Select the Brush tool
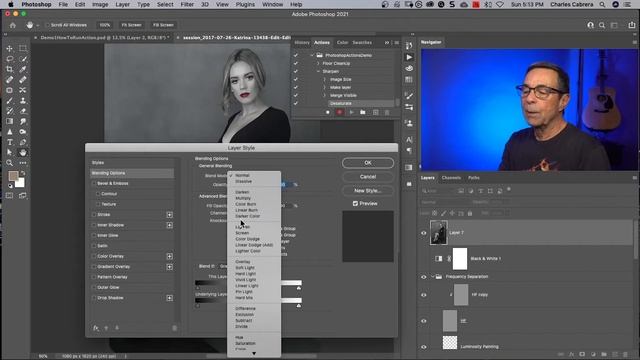Image resolution: width=640 pixels, height=360 pixels. (x=9, y=100)
